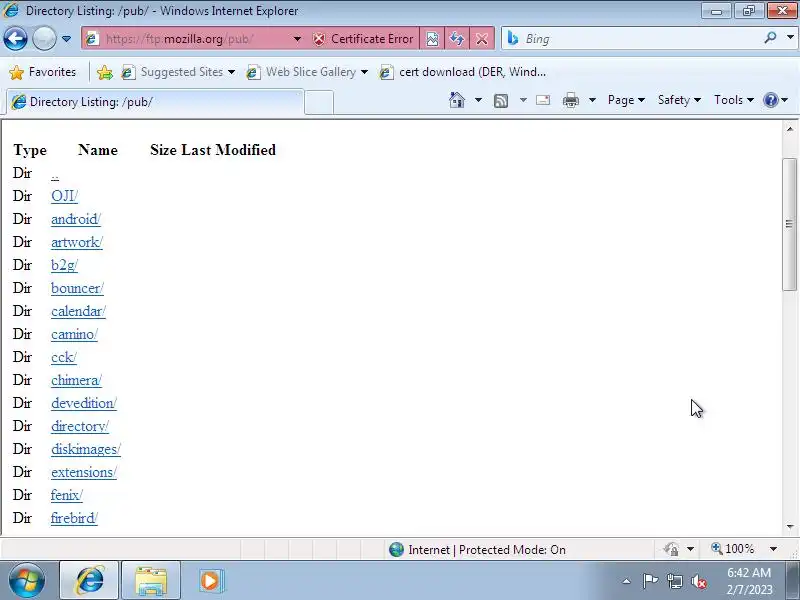This screenshot has width=800, height=600.
Task: Open the diskimages/ directory link
Action: click(86, 448)
